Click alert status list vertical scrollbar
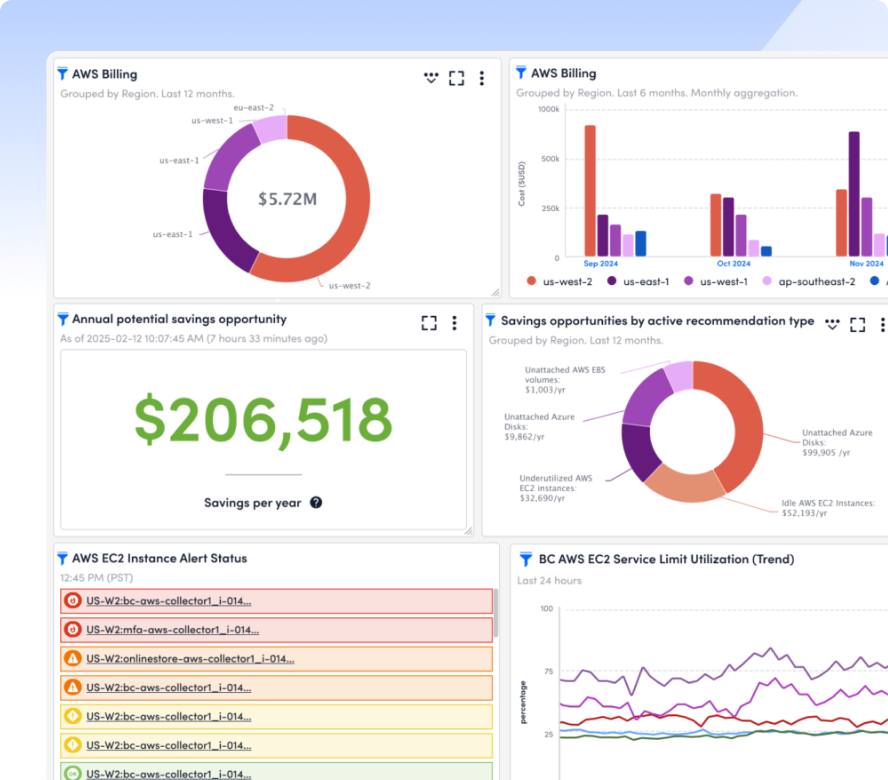The width and height of the screenshot is (888, 780). 496,613
